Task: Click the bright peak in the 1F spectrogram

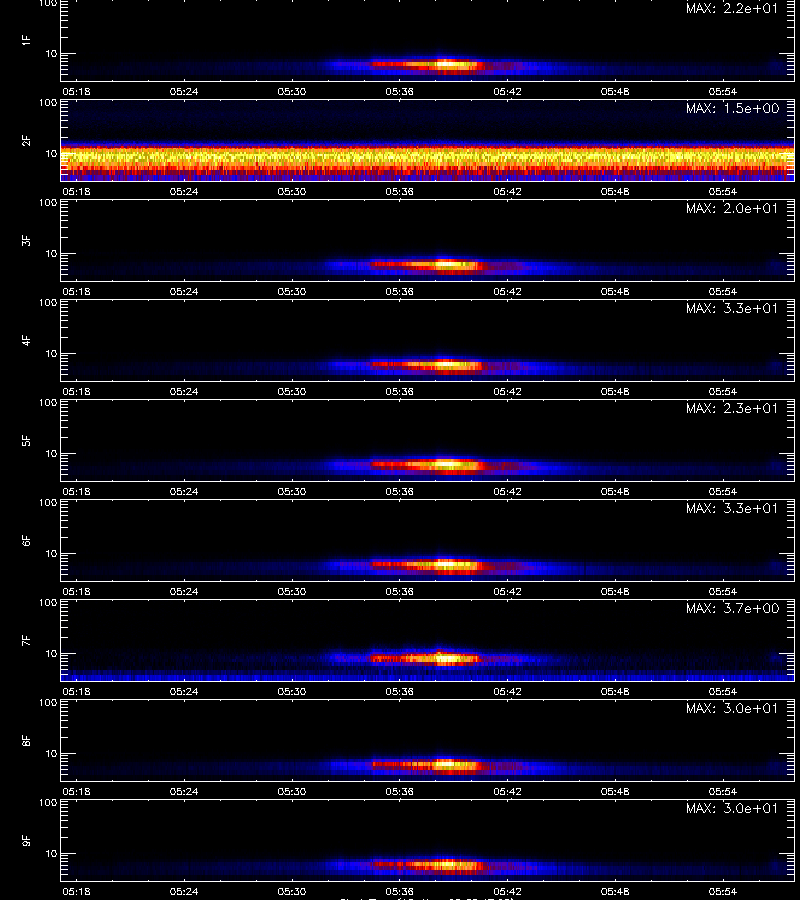Action: [446, 64]
